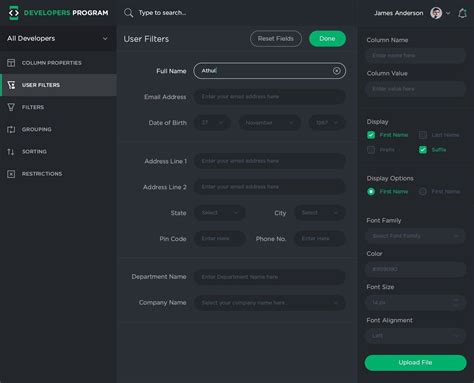The height and width of the screenshot is (383, 474).
Task: Open the City select dropdown
Action: tap(320, 213)
